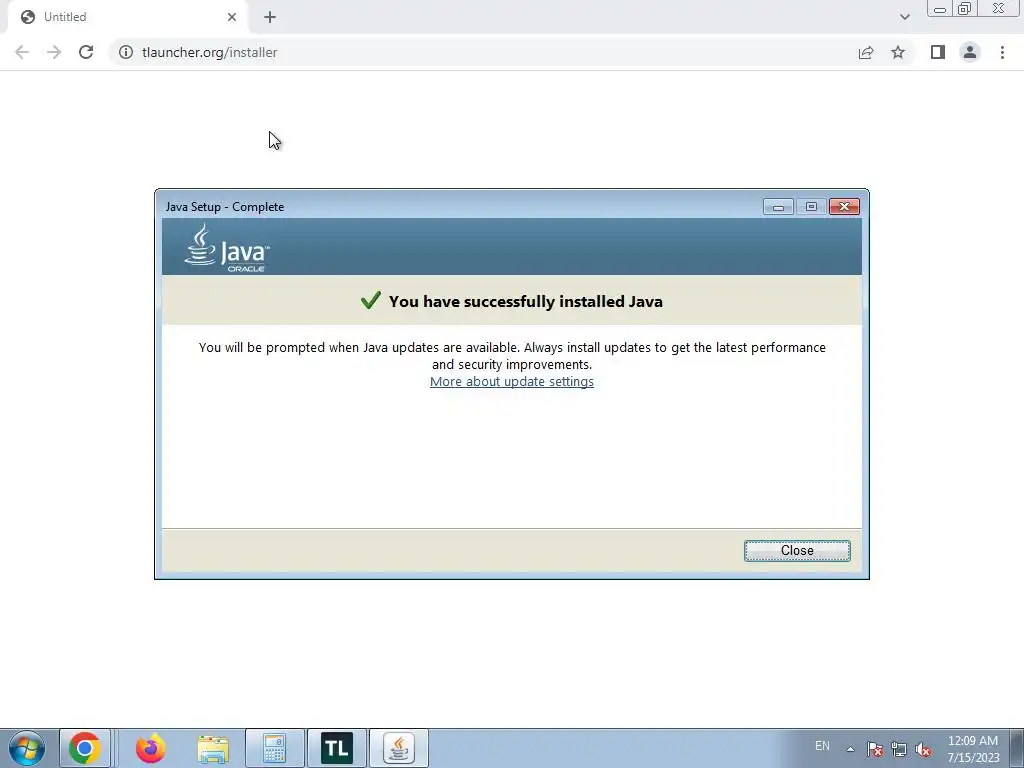Open the Windows Start menu

[x=27, y=748]
